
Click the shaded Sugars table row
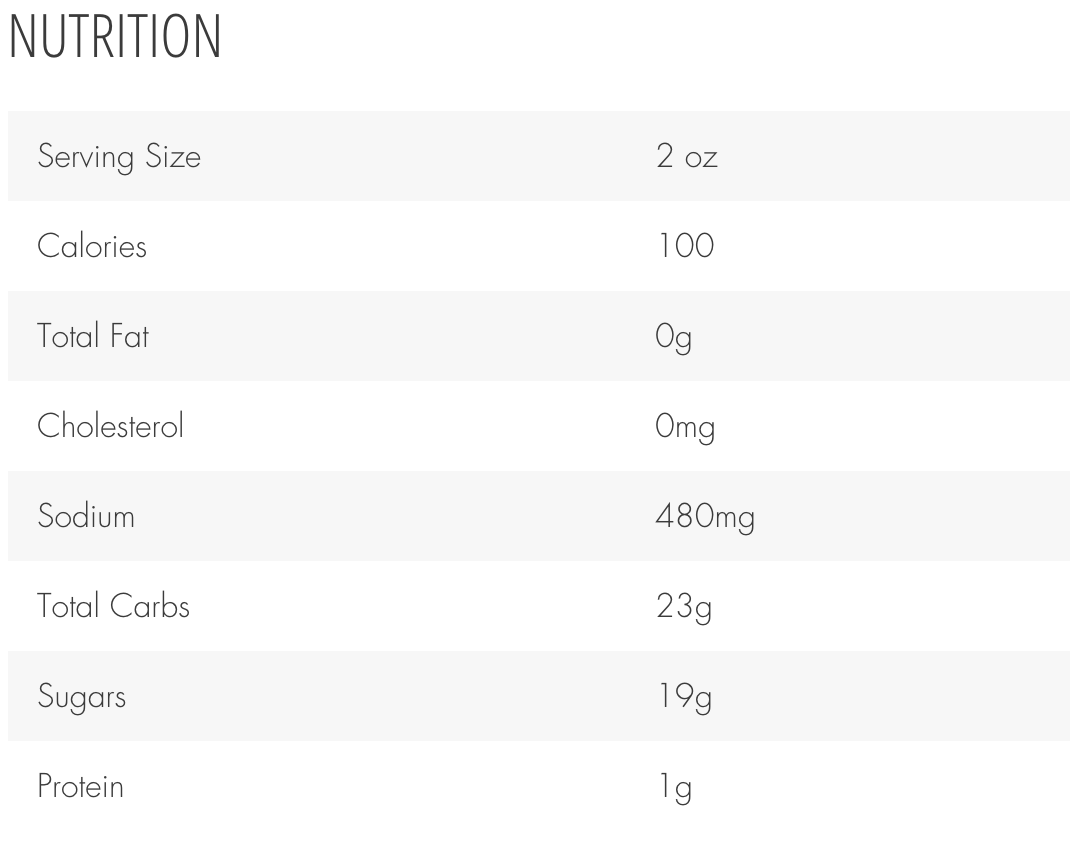[x=539, y=696]
